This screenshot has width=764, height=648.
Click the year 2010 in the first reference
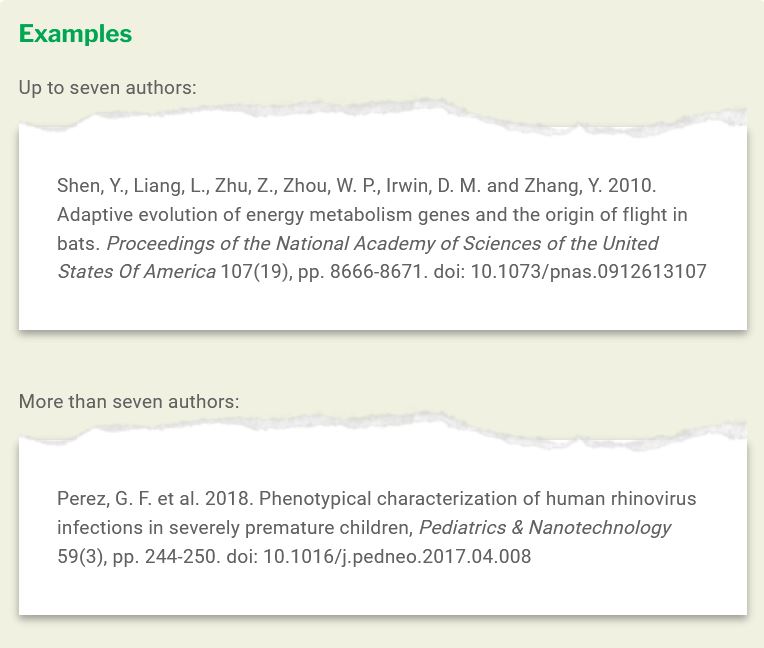click(634, 186)
